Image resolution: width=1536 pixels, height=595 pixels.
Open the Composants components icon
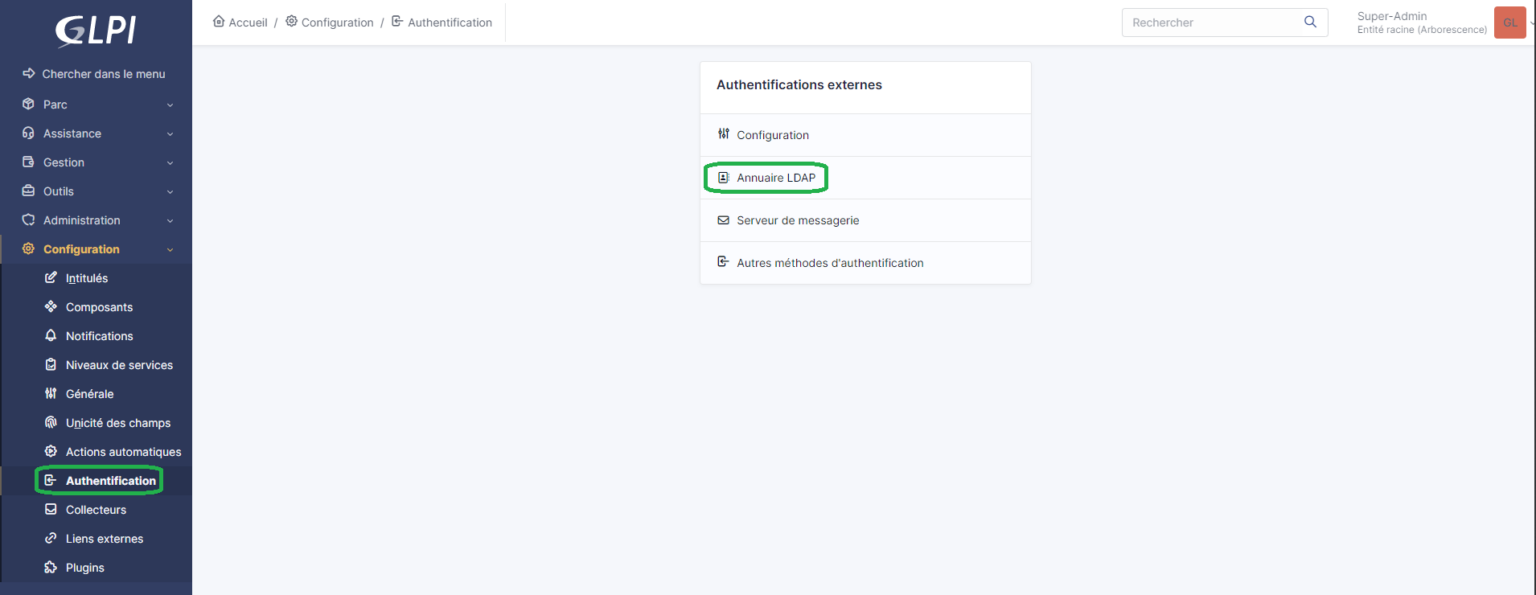click(x=51, y=306)
